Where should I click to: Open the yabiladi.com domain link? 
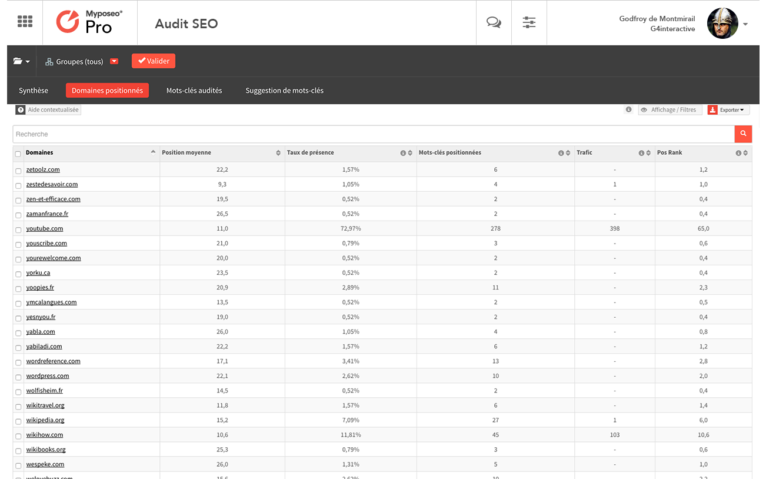44,346
